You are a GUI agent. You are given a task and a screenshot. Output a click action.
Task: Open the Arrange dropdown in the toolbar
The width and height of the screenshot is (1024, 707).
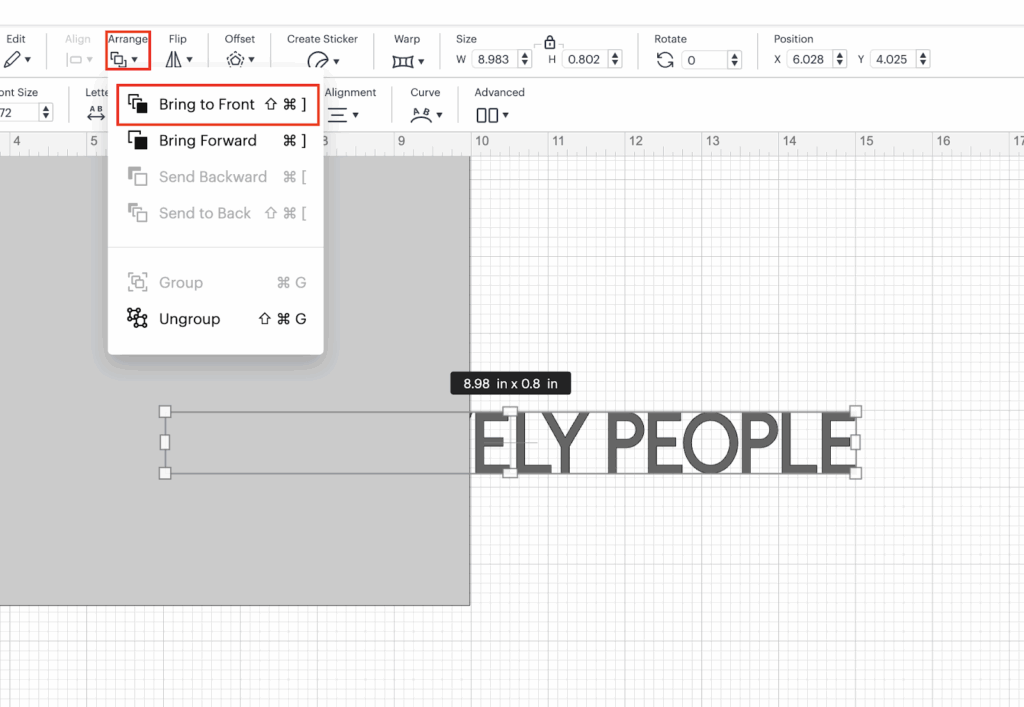[126, 59]
